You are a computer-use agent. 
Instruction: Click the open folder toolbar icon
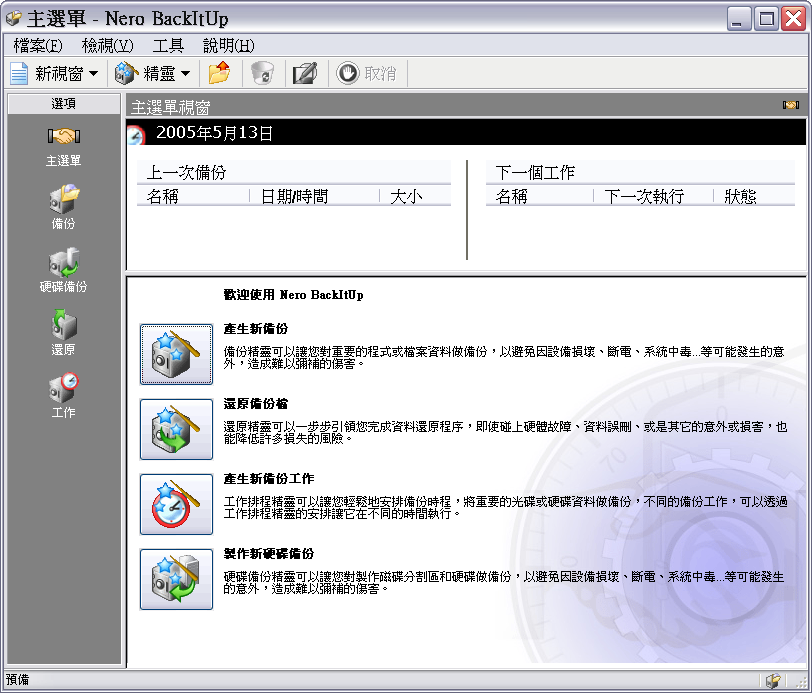coord(220,73)
